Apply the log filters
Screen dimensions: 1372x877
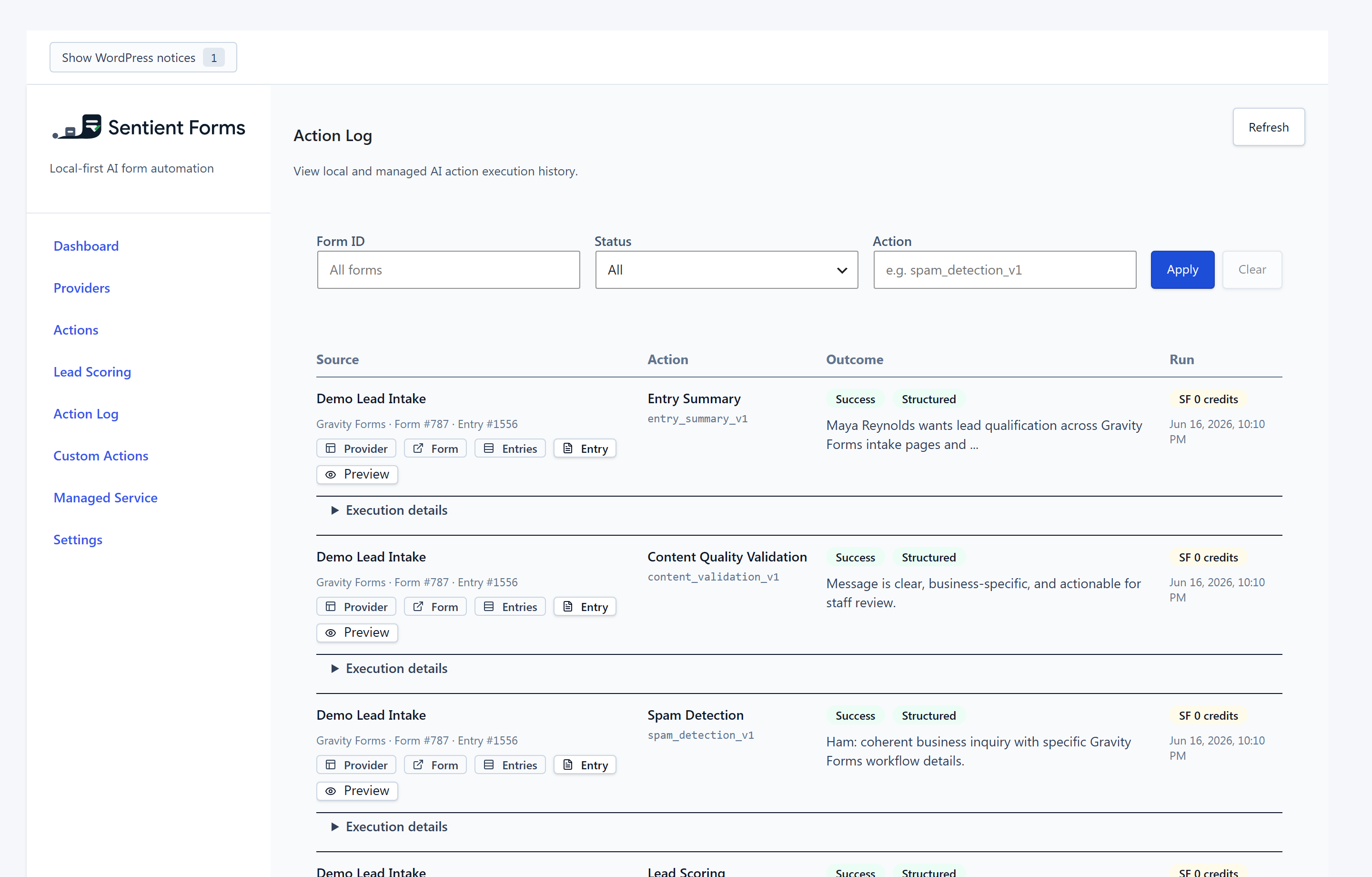click(x=1182, y=270)
